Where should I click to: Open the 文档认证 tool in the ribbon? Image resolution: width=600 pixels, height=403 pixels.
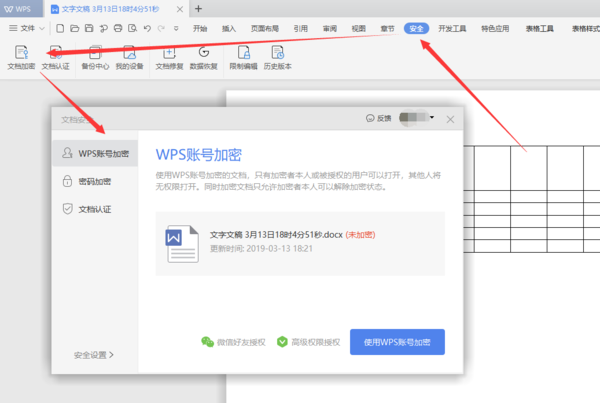click(55, 57)
